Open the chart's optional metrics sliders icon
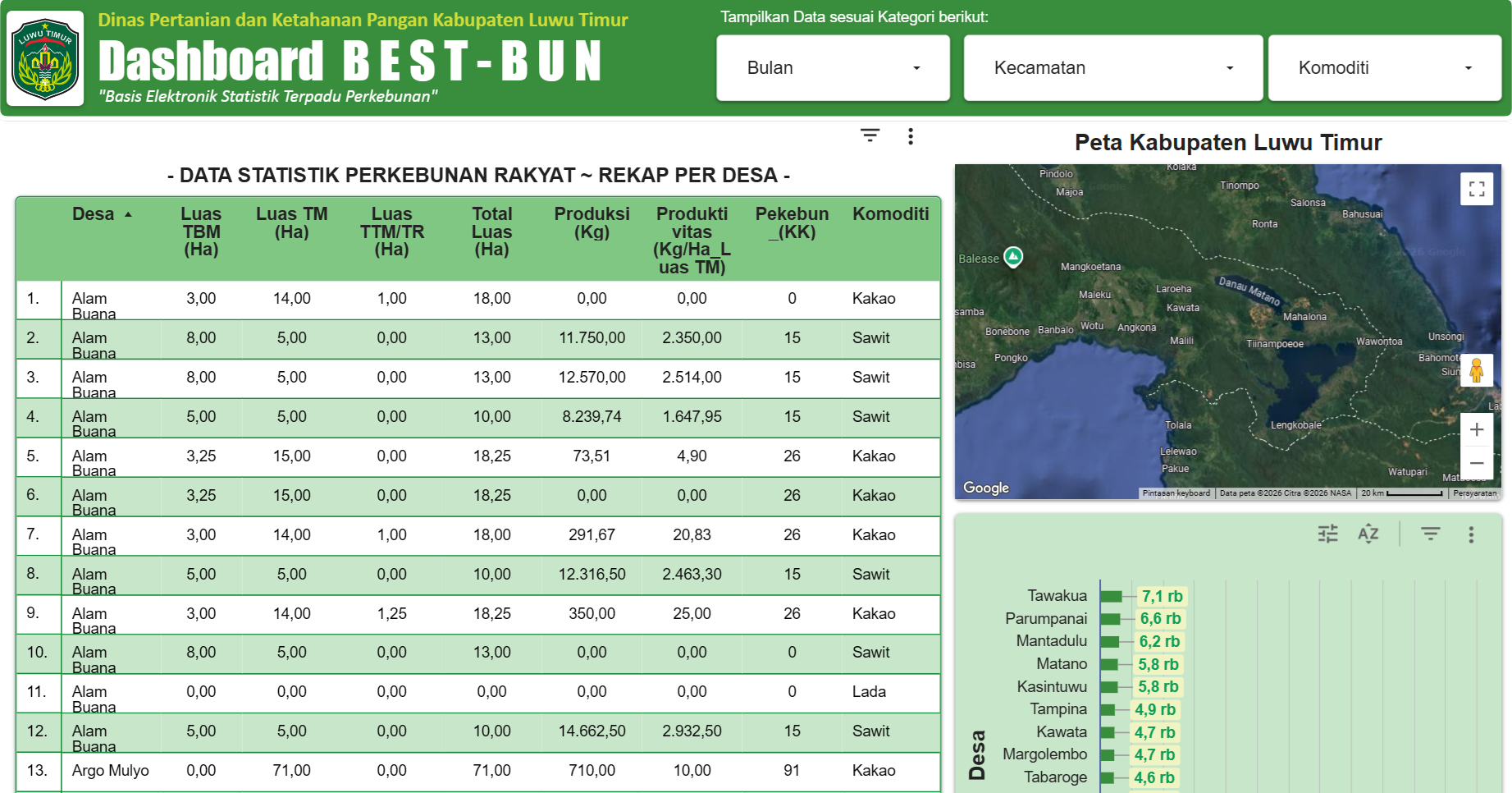Viewport: 1512px width, 793px height. (1328, 534)
